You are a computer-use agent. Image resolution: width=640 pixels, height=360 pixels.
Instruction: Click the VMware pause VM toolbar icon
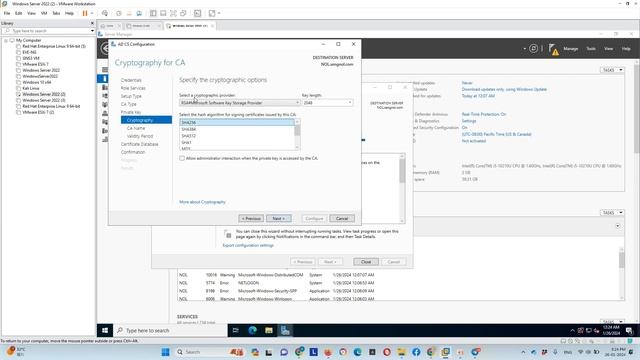(85, 13)
